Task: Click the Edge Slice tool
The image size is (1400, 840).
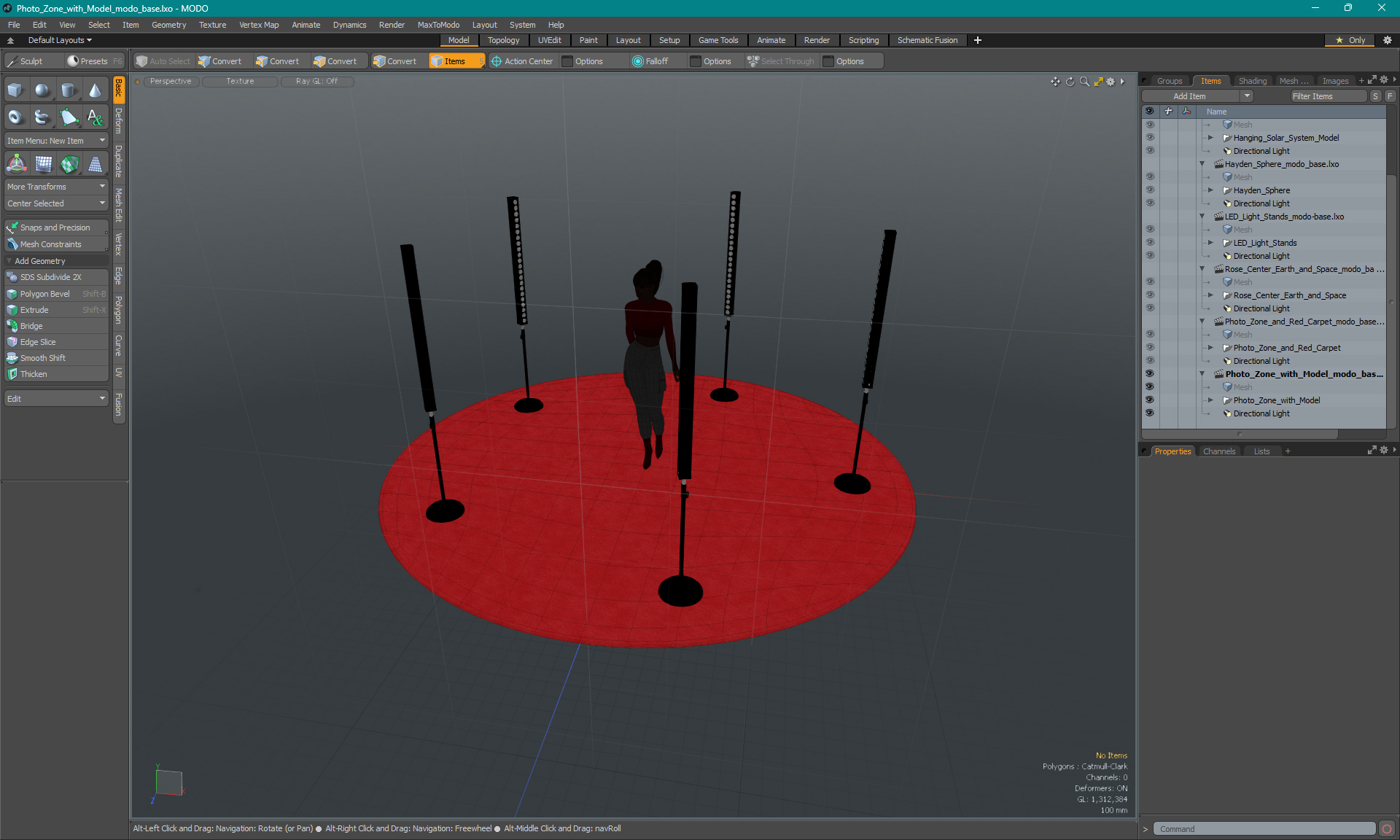Action: [56, 342]
